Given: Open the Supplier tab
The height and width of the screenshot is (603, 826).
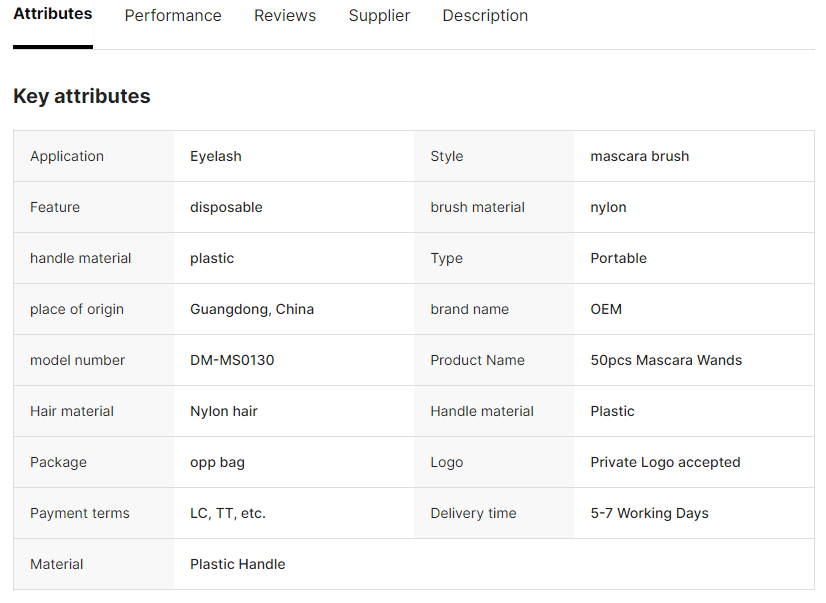Looking at the screenshot, I should pyautogui.click(x=379, y=16).
